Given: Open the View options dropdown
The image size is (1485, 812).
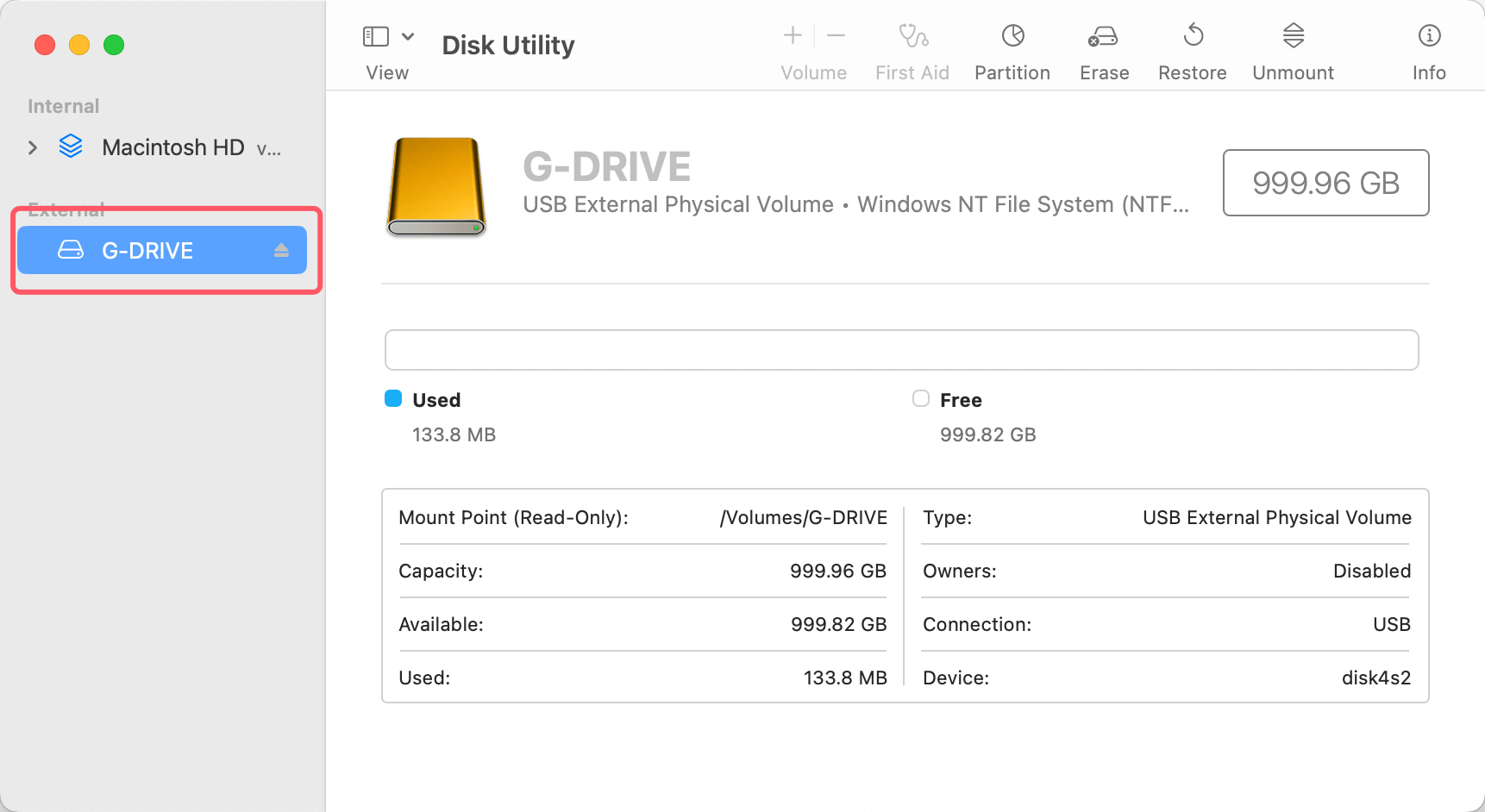Looking at the screenshot, I should click(x=408, y=35).
